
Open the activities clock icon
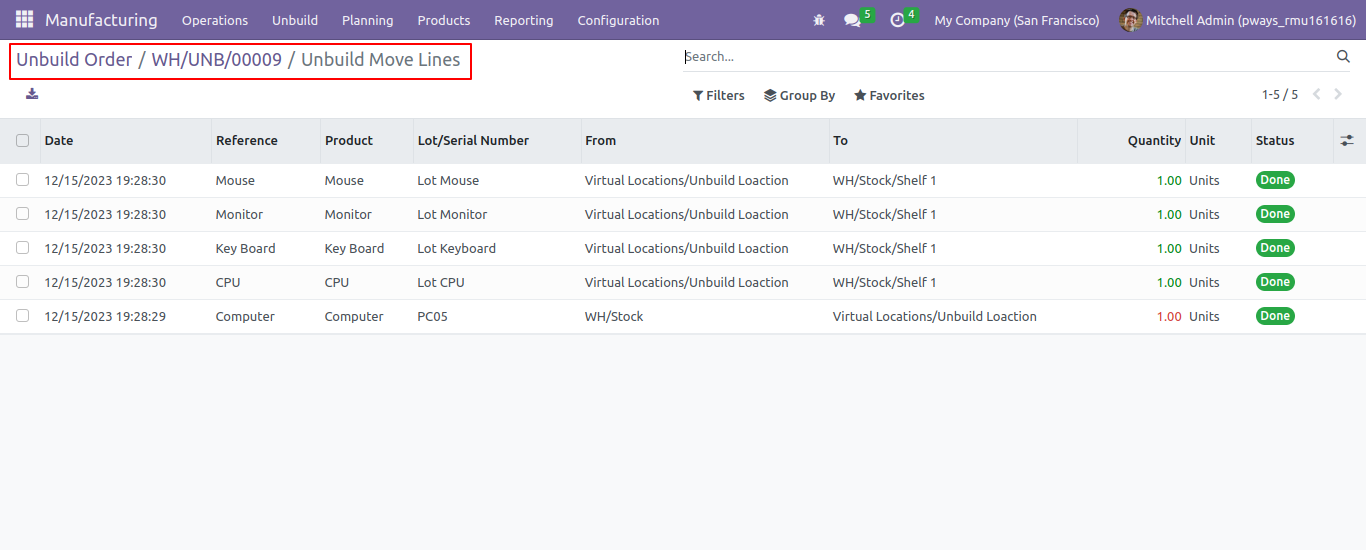coord(897,20)
